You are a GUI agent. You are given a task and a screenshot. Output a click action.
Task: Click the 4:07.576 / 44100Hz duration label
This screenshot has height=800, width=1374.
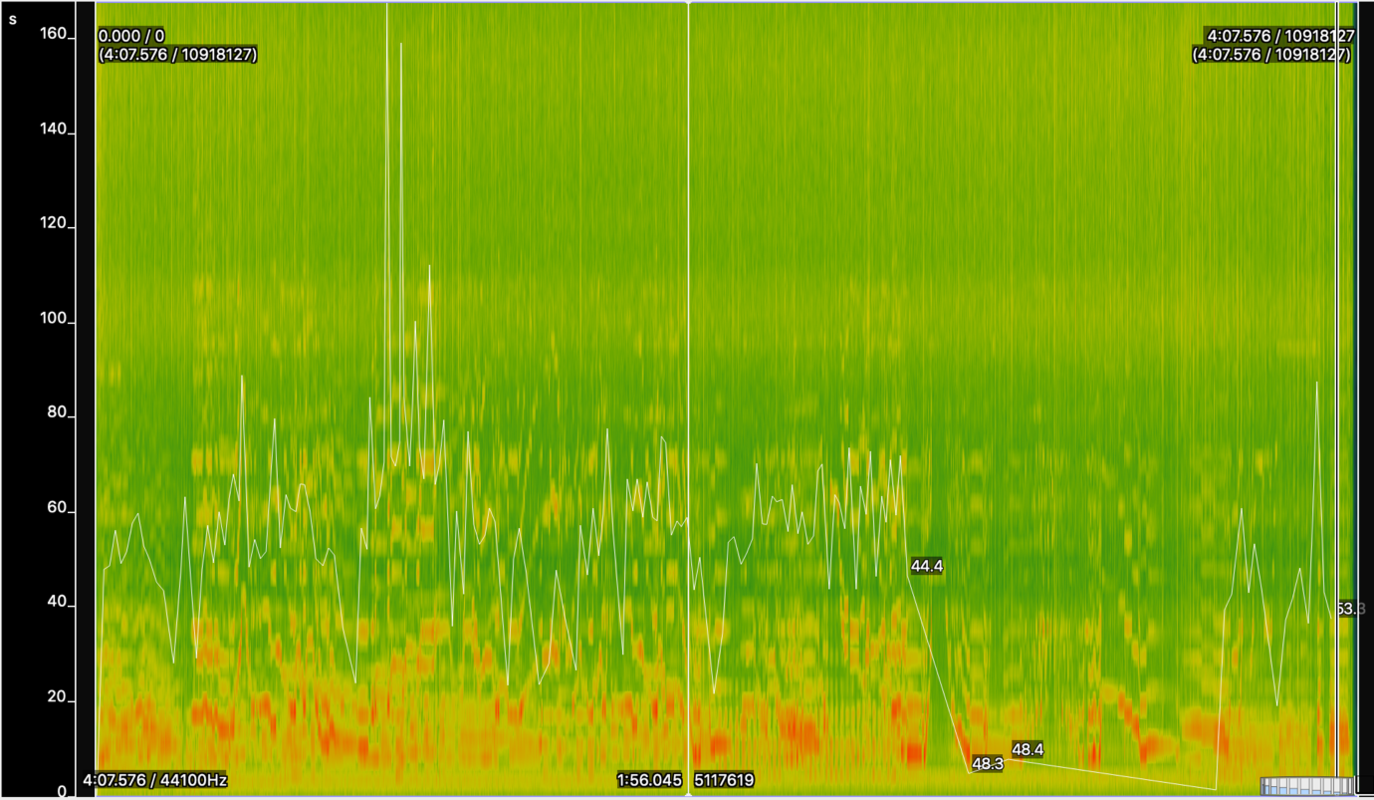pyautogui.click(x=154, y=780)
